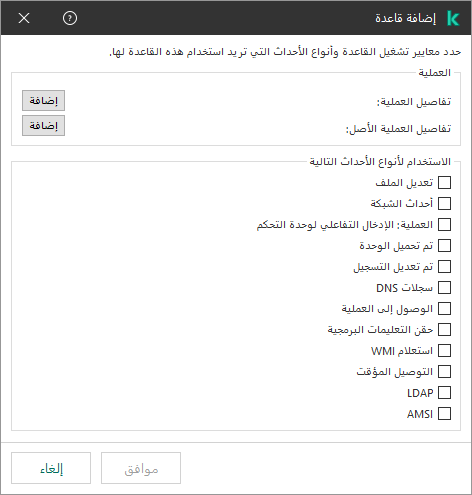Click the AMSI label text
Image resolution: width=472 pixels, height=495 pixels.
420,414
